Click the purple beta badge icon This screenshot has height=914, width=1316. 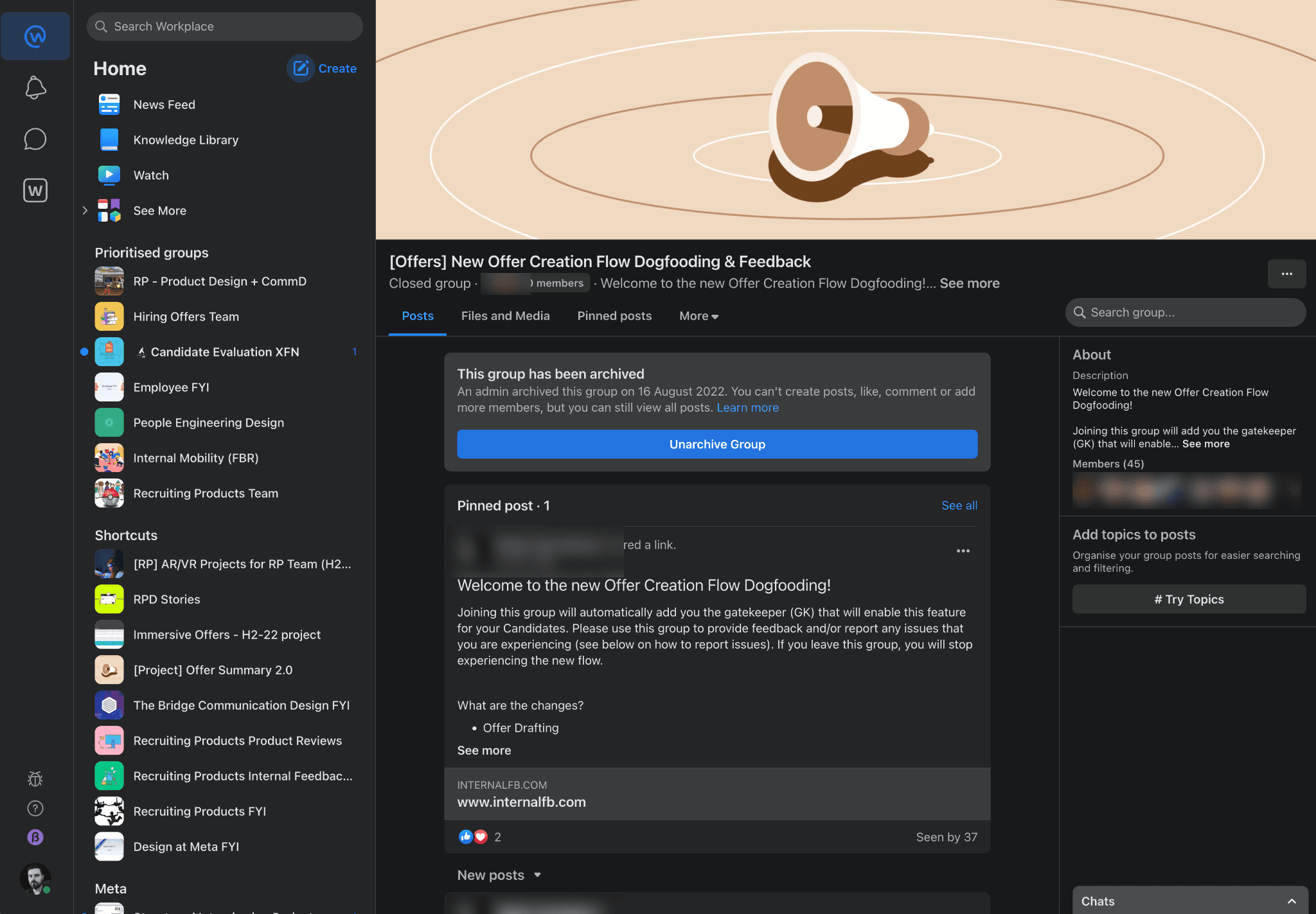(x=35, y=837)
